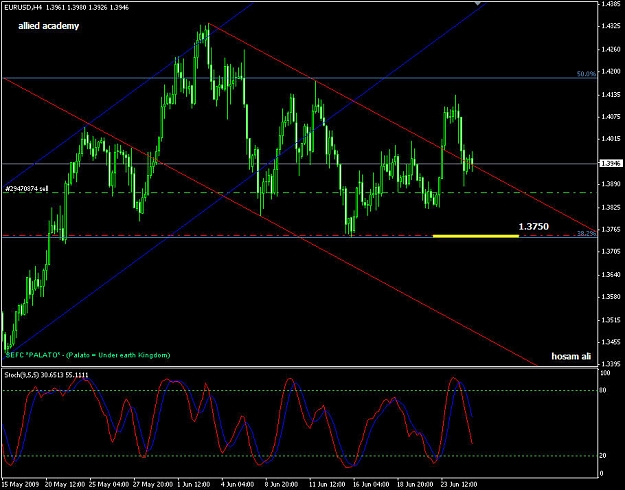
Task: Select the 'hosam ali' text label
Action: [x=571, y=356]
